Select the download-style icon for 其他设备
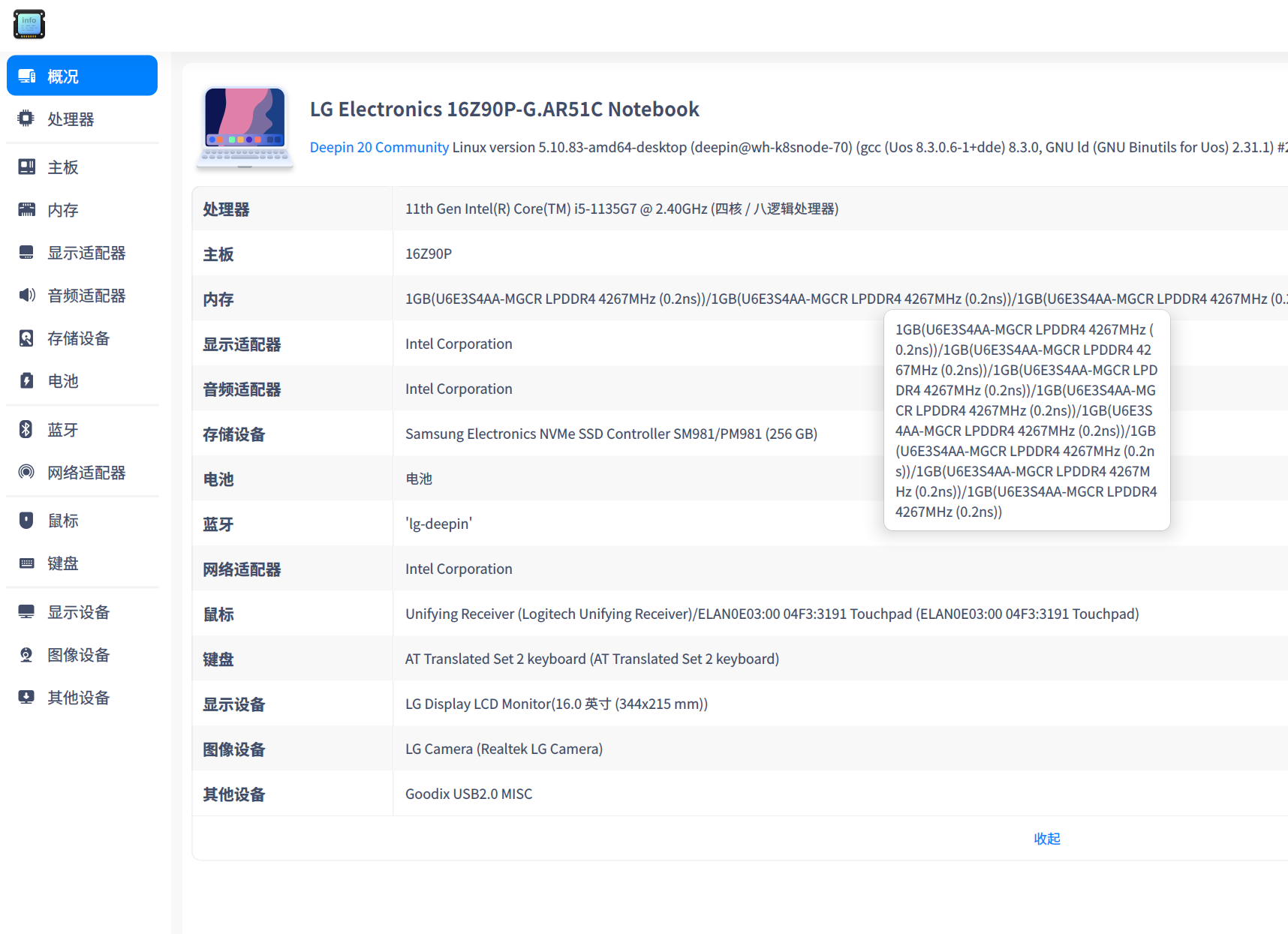Screen dimensions: 1288x934 click(x=27, y=697)
